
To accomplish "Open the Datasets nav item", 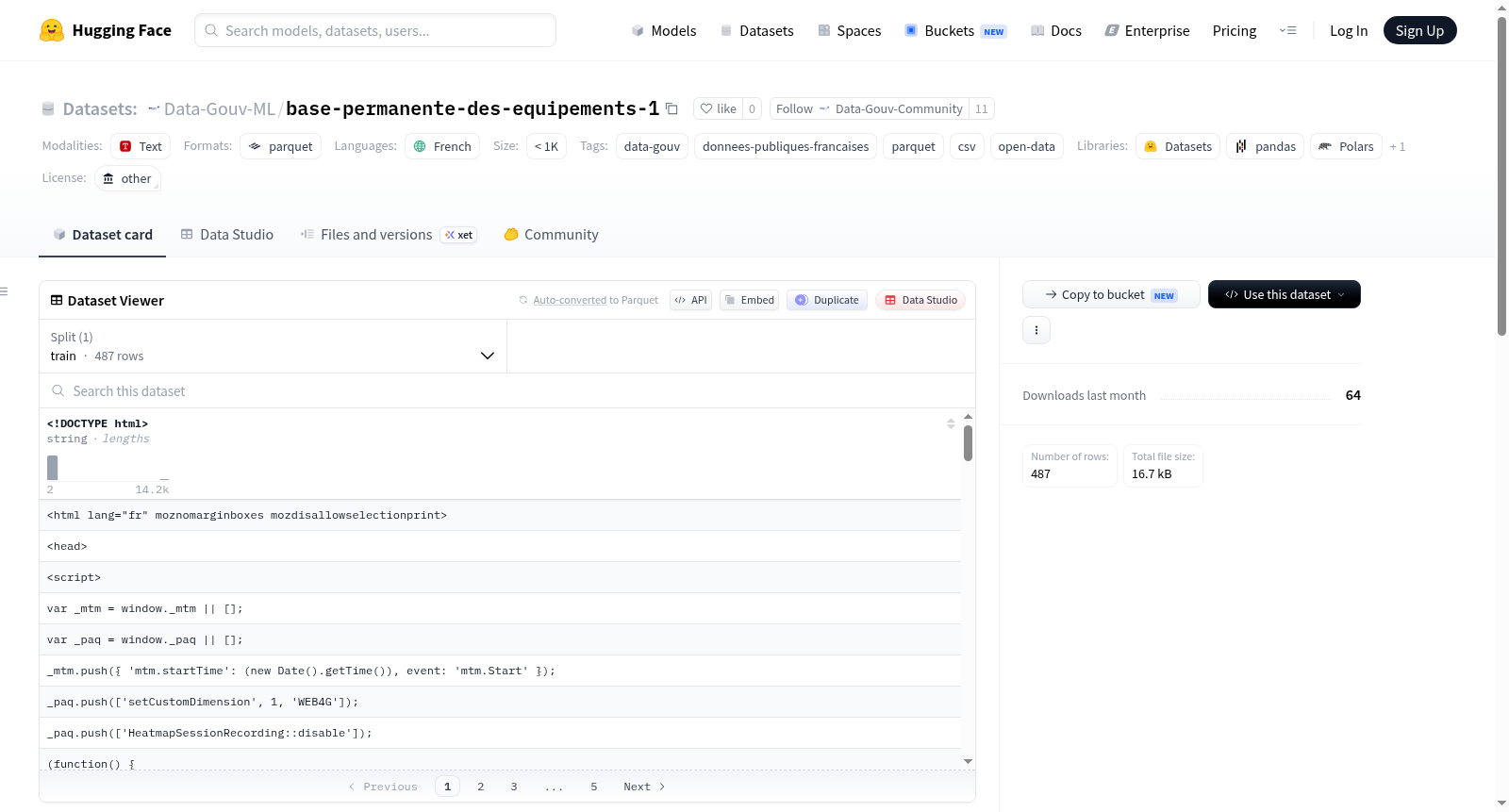I will pyautogui.click(x=757, y=30).
